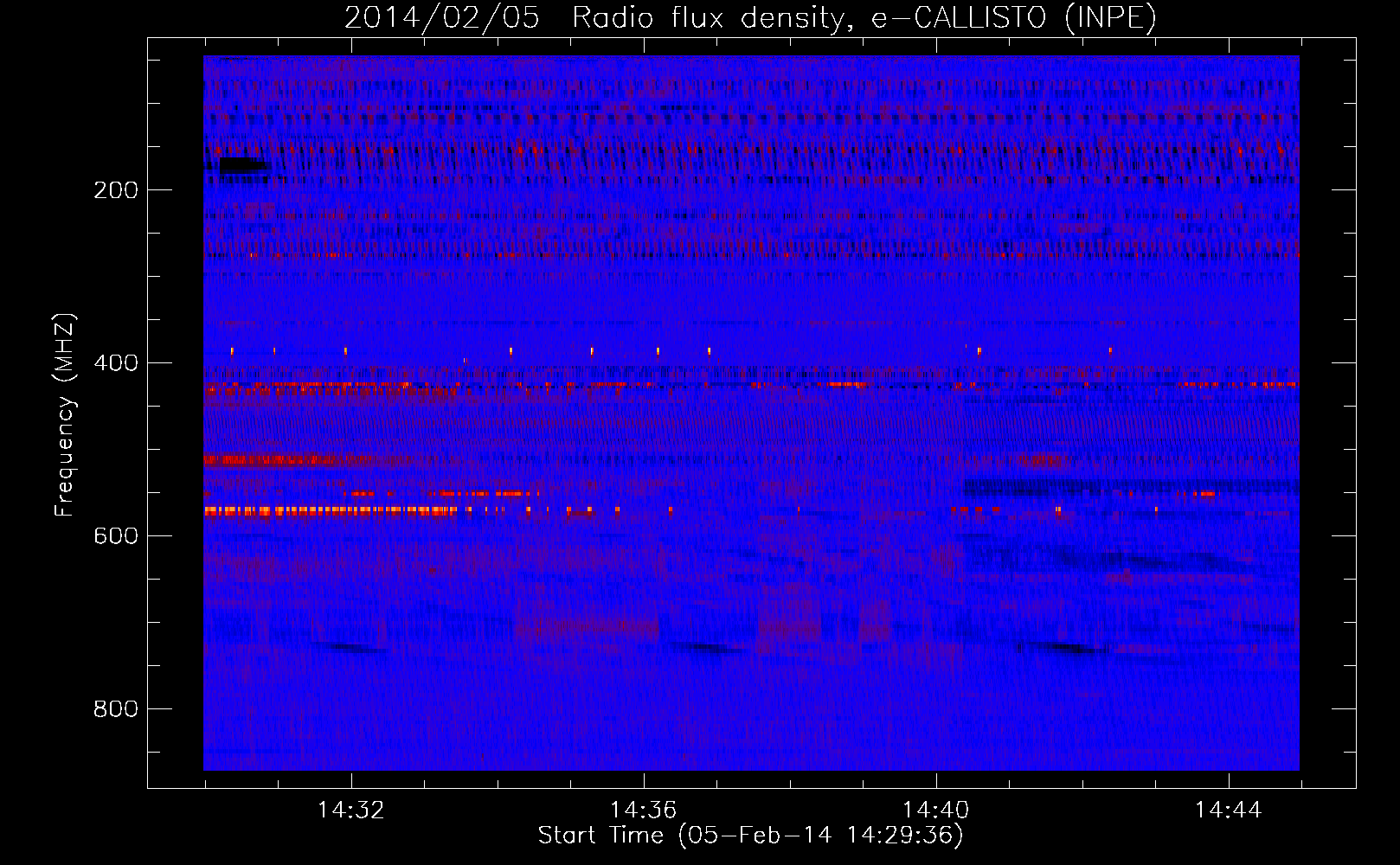Click the 14:32 time tick label
1400x865 pixels.
coord(350,811)
